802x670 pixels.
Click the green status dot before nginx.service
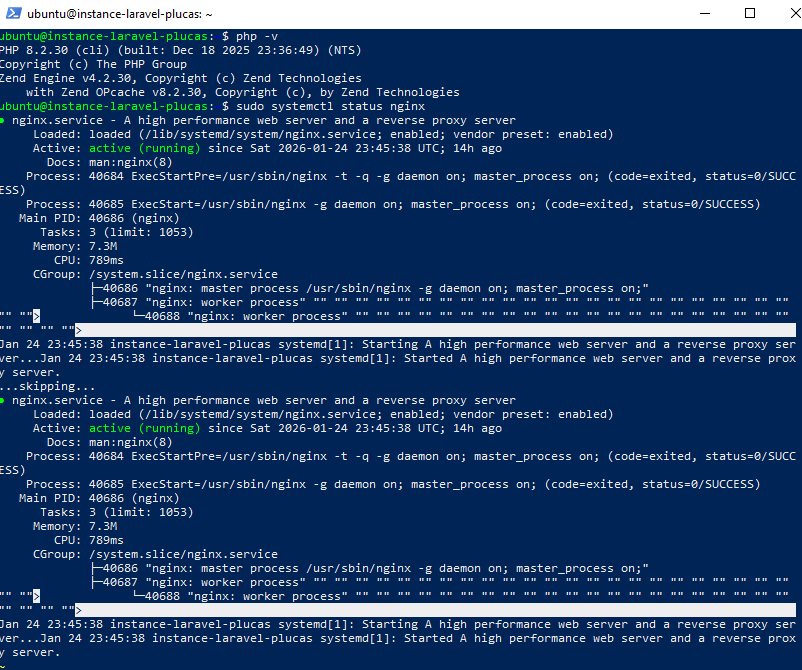tap(8, 119)
